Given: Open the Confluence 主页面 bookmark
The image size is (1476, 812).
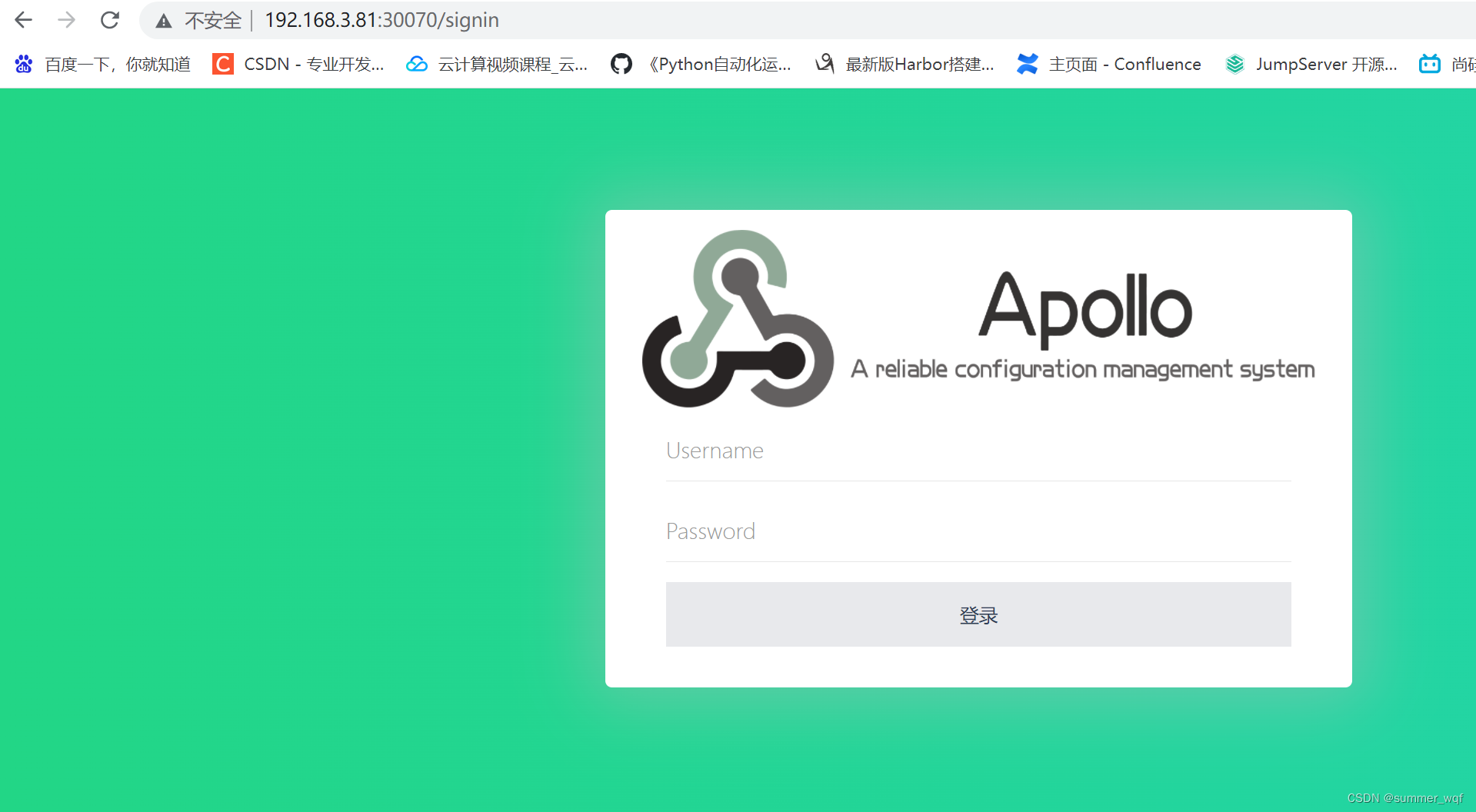Looking at the screenshot, I should pos(1108,64).
